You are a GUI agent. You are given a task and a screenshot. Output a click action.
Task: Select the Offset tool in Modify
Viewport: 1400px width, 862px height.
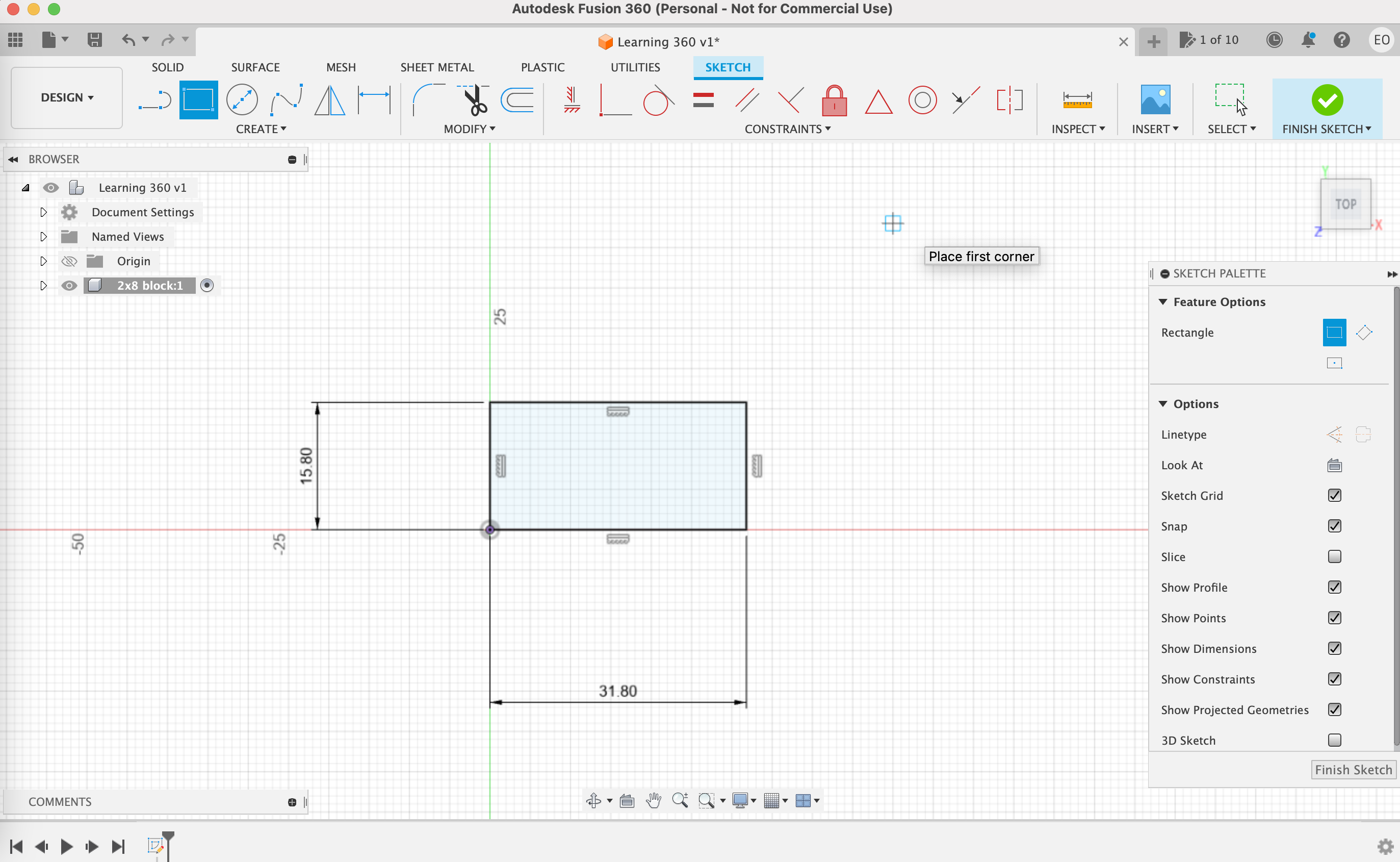click(x=517, y=100)
